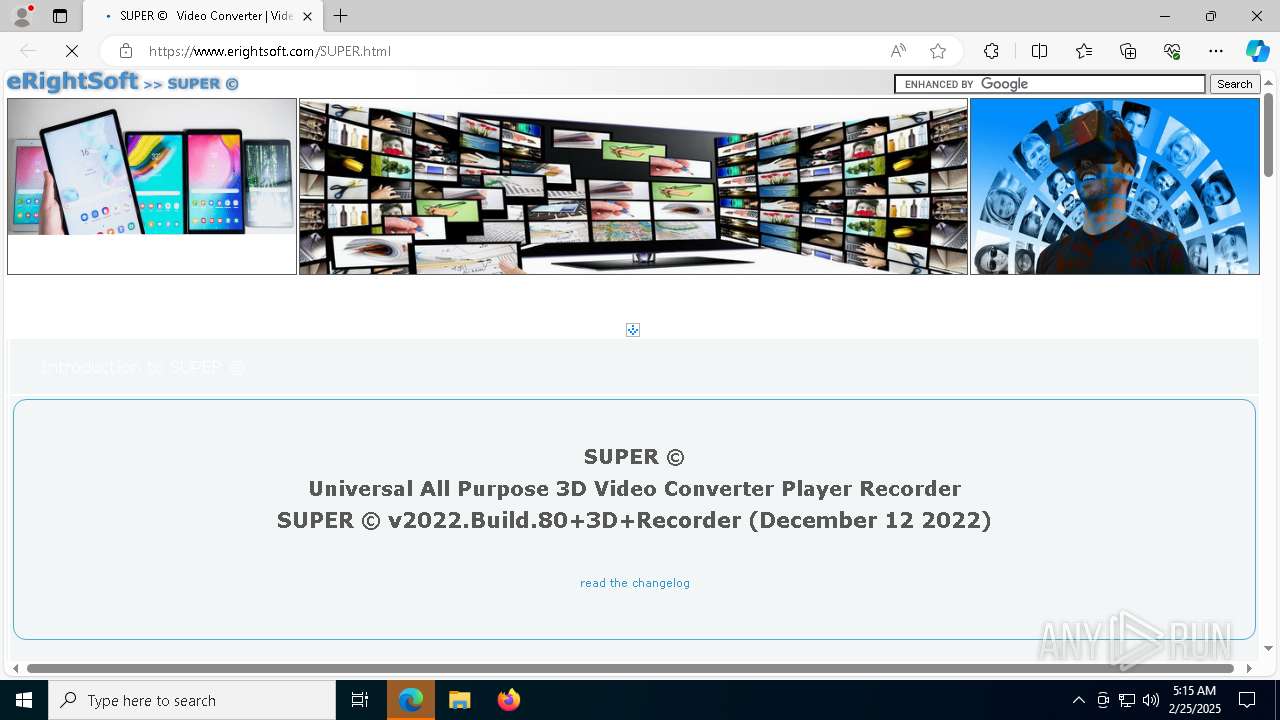Image resolution: width=1280 pixels, height=720 pixels.
Task: Click the Edge taskbar icon
Action: pyautogui.click(x=411, y=700)
